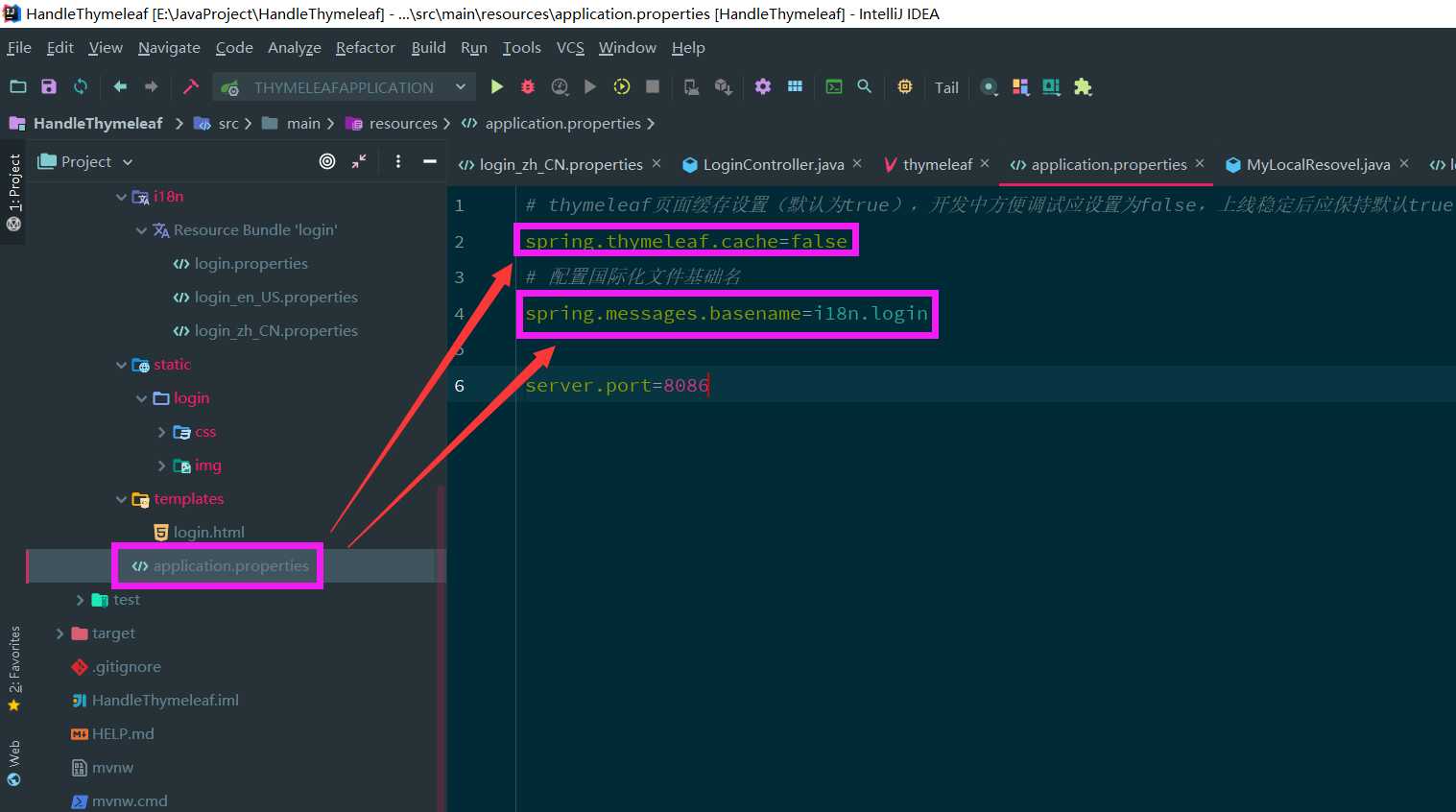Viewport: 1456px width, 812px height.
Task: Click the Open folder toolbar icon
Action: click(x=18, y=86)
